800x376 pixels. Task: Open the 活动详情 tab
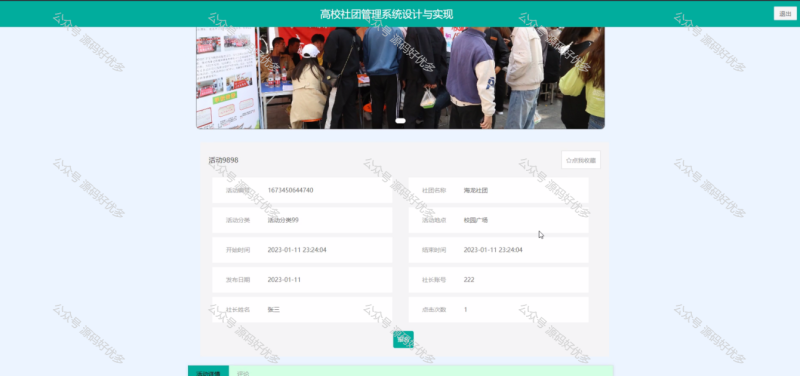(208, 372)
